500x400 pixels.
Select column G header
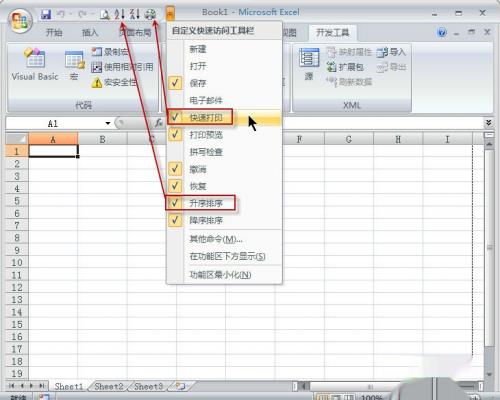349,139
